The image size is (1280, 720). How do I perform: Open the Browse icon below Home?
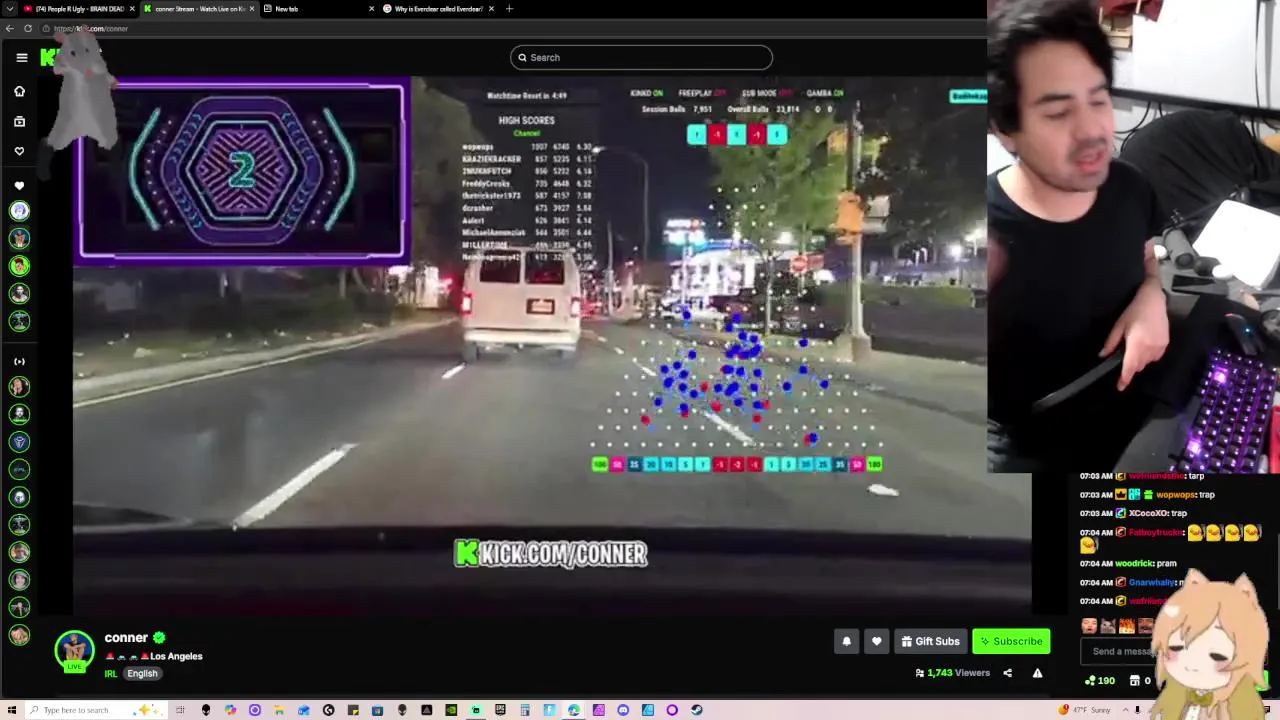(x=19, y=121)
